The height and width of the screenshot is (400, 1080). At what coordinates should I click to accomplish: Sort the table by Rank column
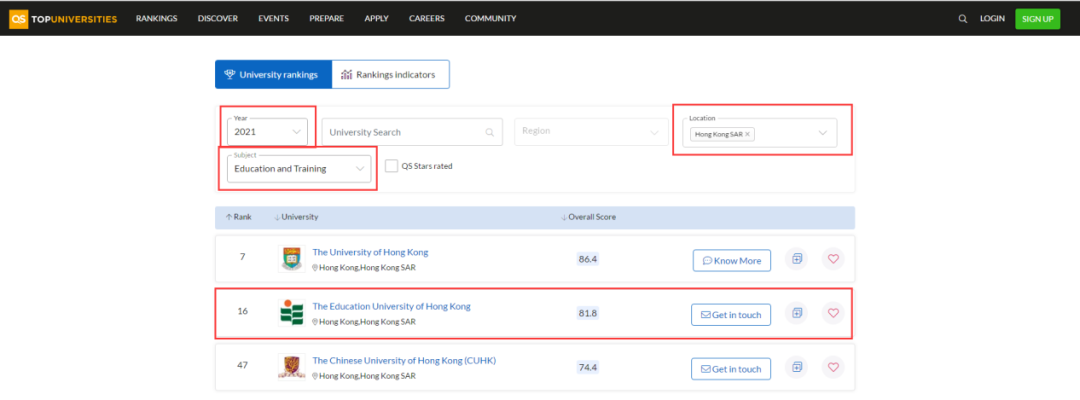pos(238,217)
